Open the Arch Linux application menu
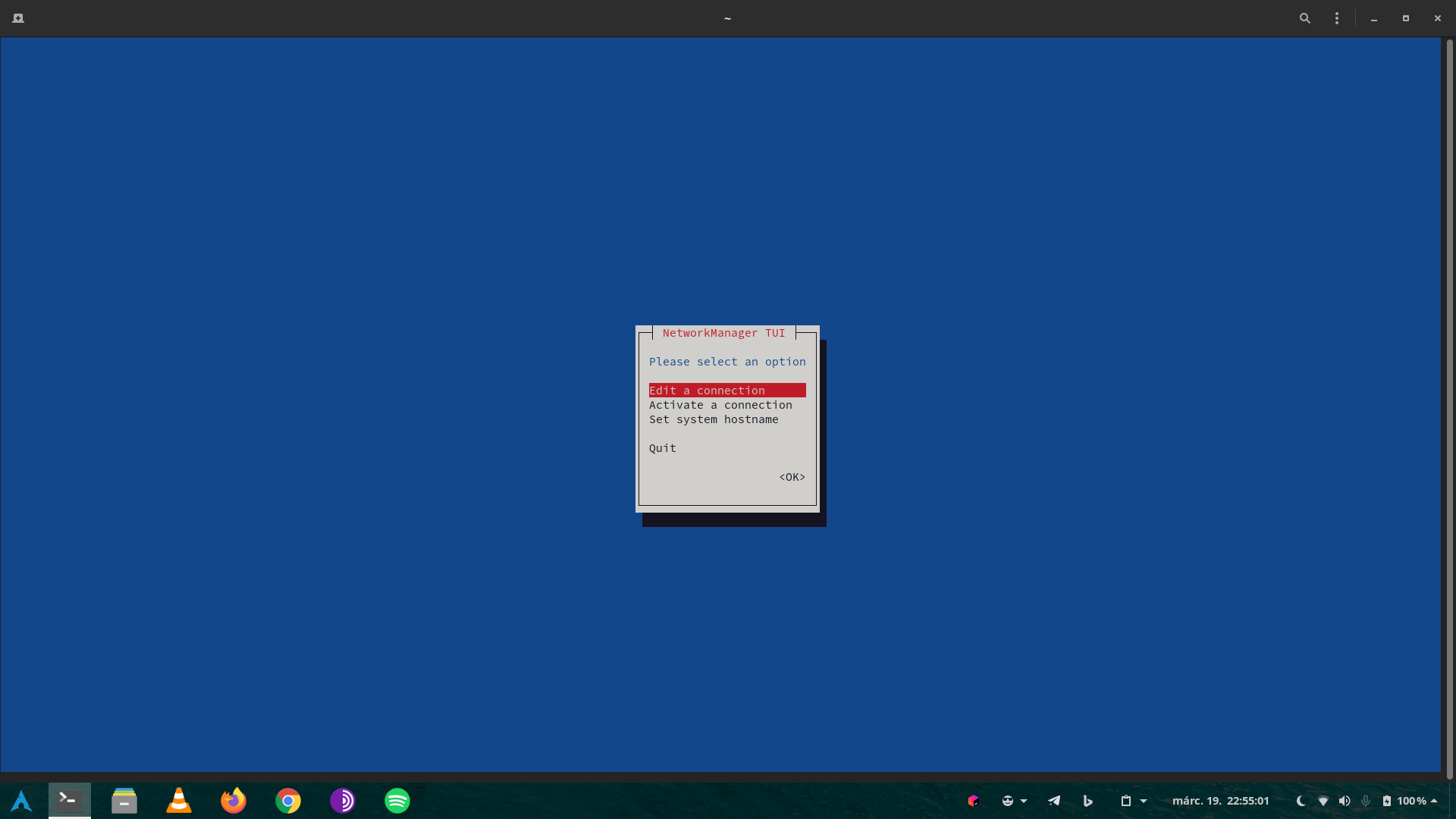 click(21, 801)
